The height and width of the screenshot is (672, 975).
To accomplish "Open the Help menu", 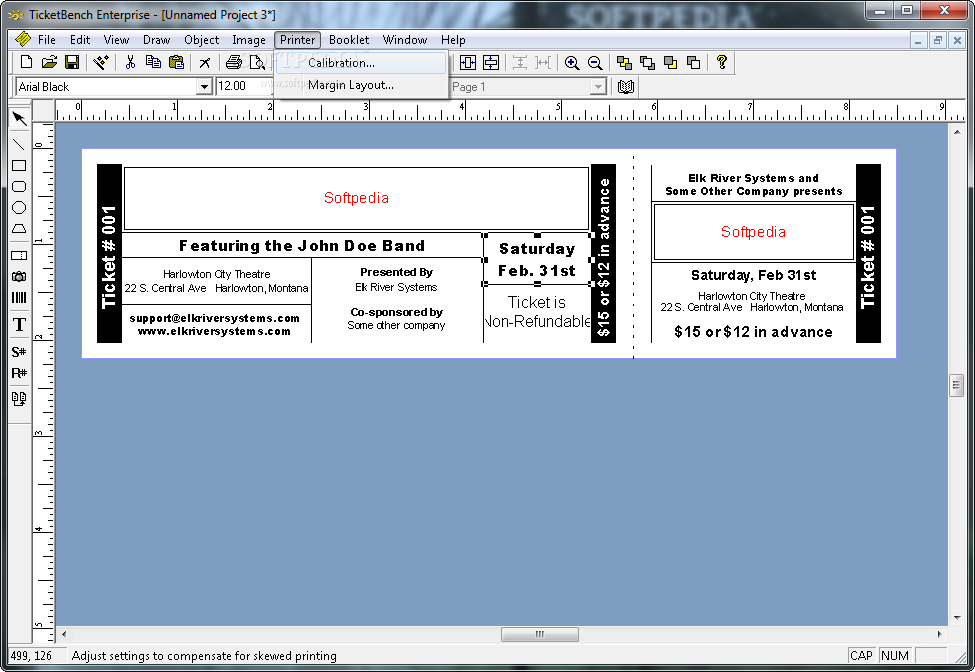I will point(453,40).
